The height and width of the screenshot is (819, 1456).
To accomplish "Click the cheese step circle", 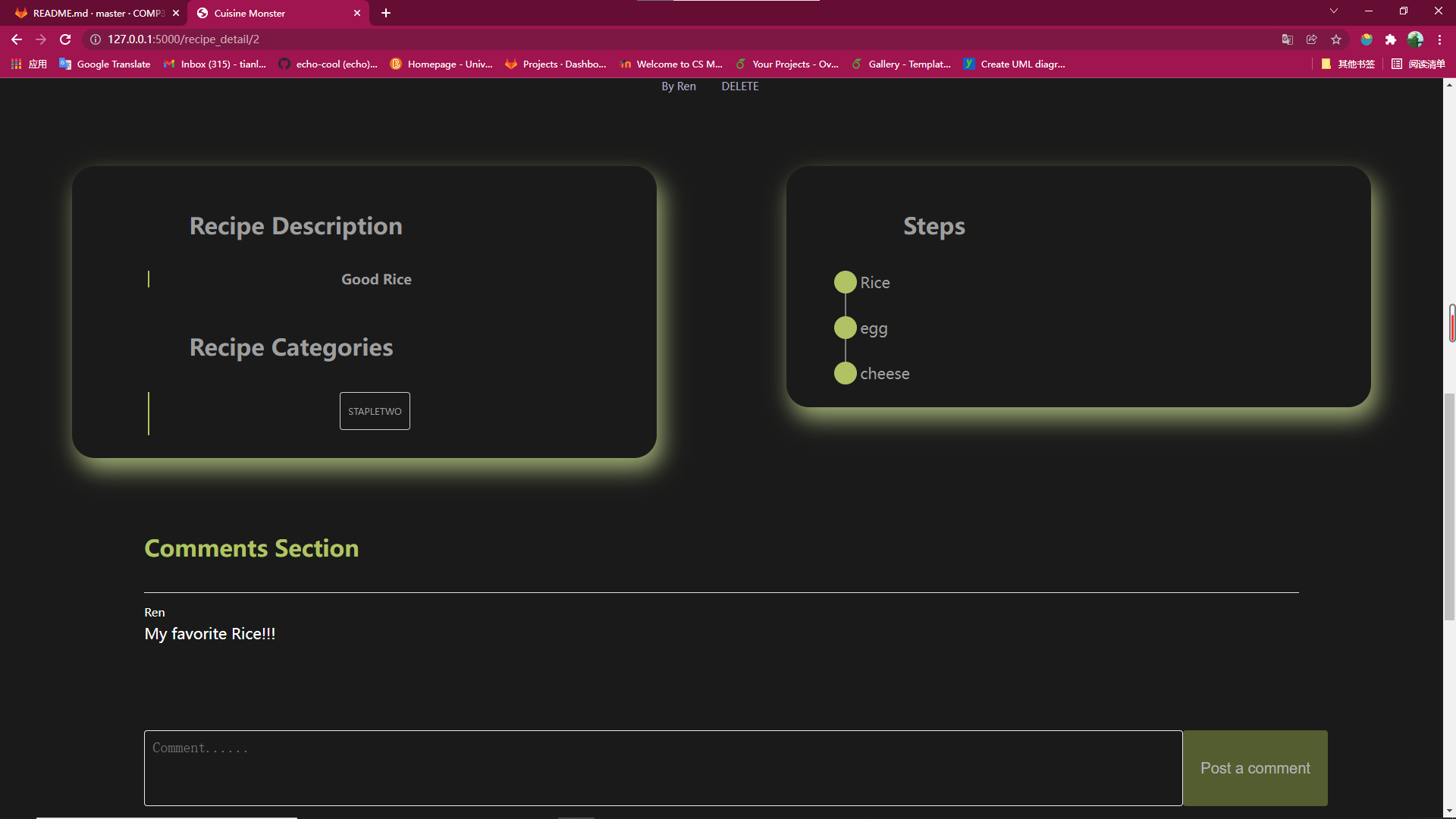I will tap(845, 373).
